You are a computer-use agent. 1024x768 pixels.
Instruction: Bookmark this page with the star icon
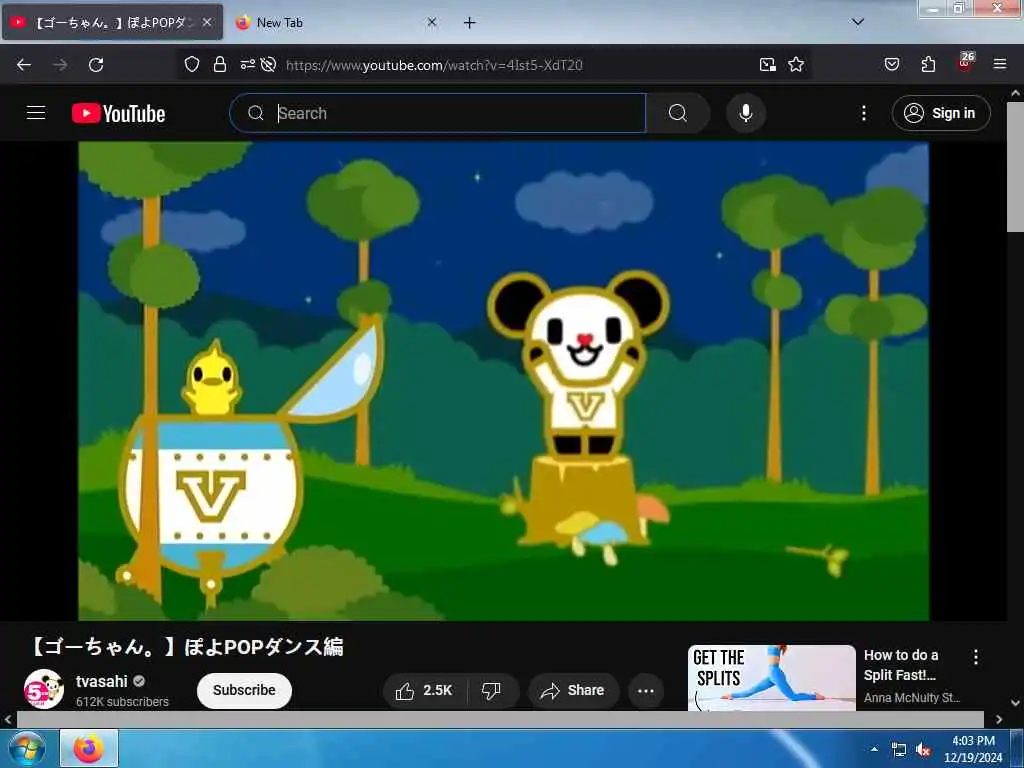(x=795, y=64)
